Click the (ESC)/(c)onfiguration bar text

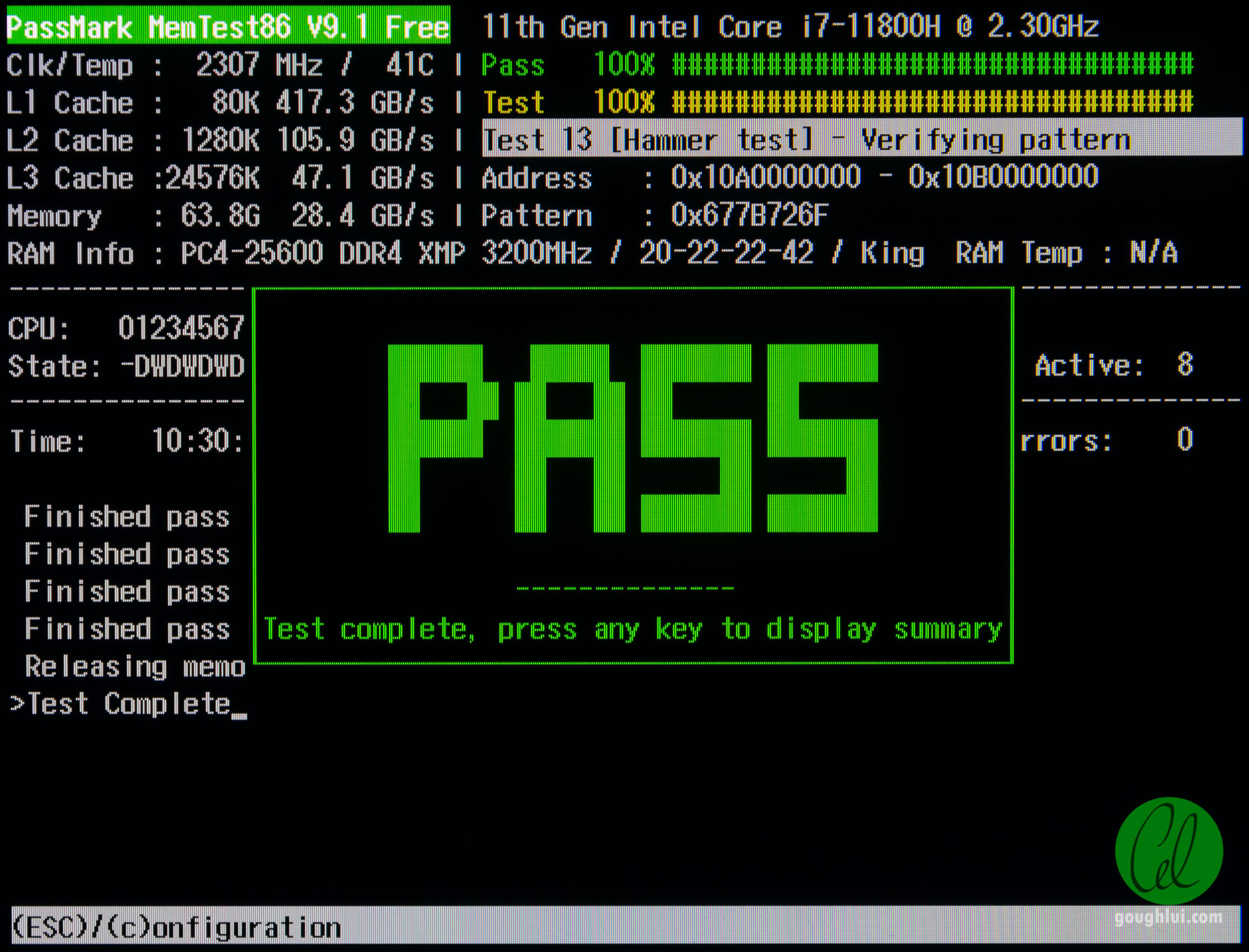pyautogui.click(x=177, y=928)
